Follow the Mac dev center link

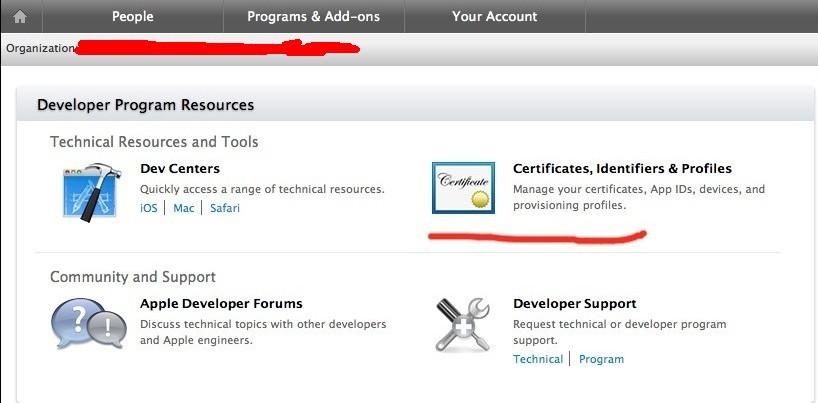(184, 208)
